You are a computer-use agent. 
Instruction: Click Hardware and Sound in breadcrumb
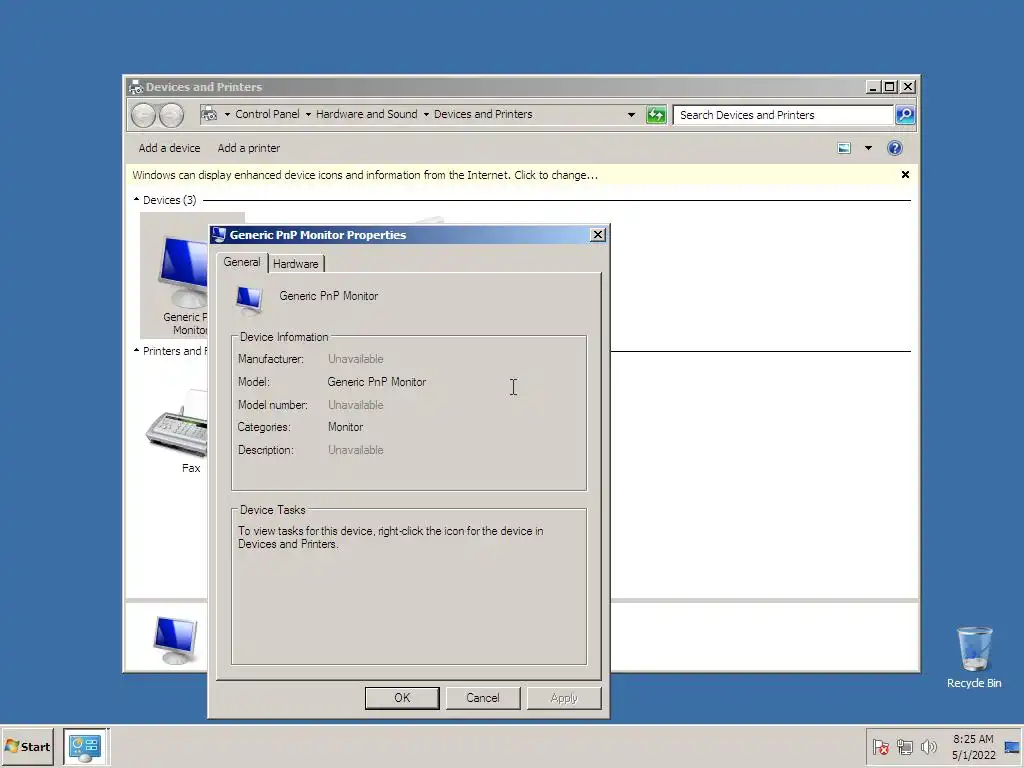(366, 114)
